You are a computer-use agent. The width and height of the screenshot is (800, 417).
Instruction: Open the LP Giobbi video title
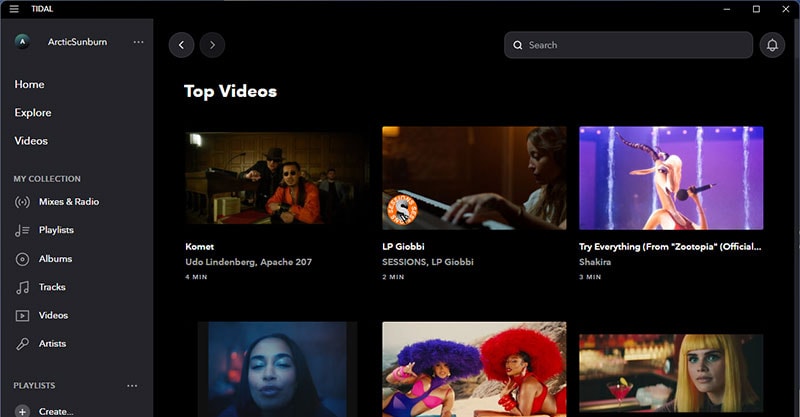403,247
